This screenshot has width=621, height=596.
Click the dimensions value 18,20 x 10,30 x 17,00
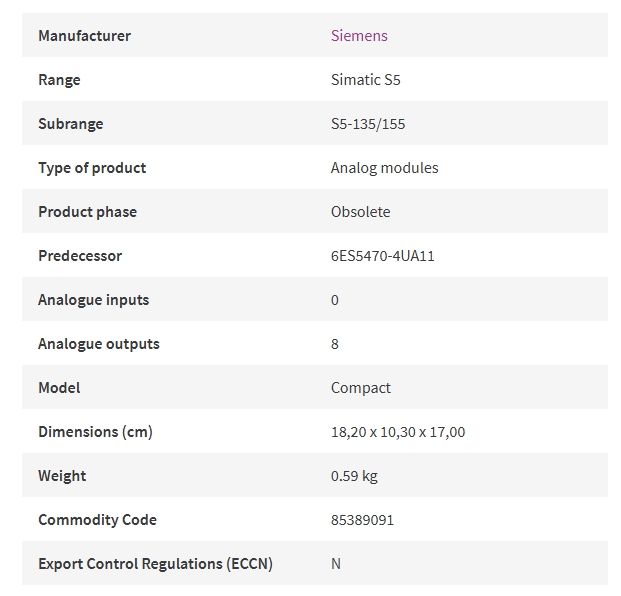pos(398,432)
